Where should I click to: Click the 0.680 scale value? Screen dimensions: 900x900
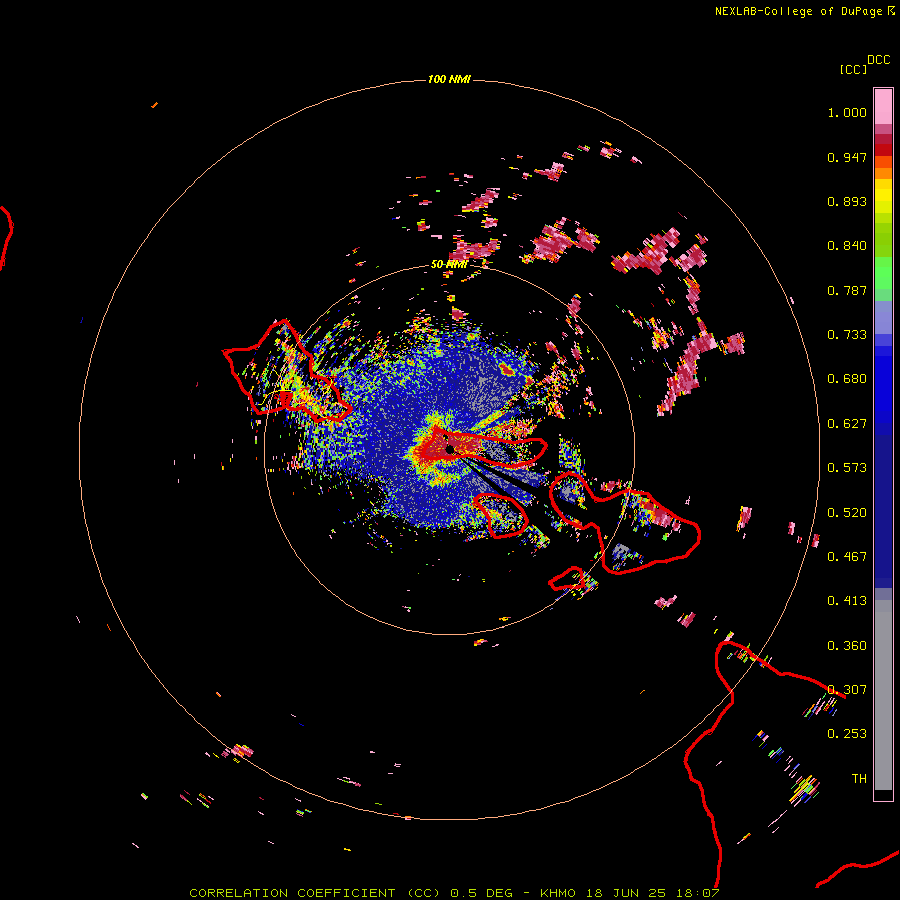tap(847, 379)
